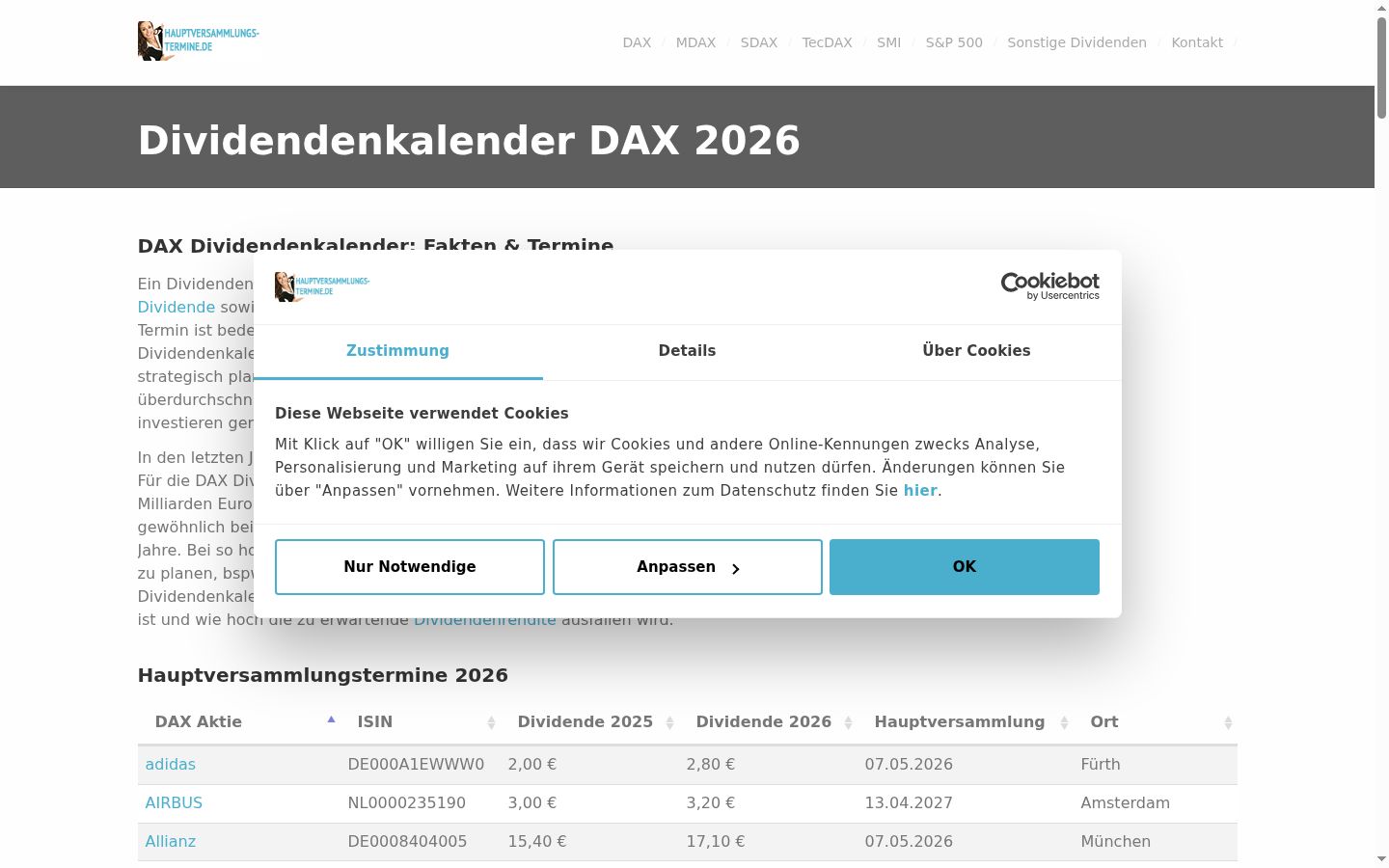This screenshot has width=1389, height=868.
Task: Open the TecDAX navigation item
Action: coord(827,42)
